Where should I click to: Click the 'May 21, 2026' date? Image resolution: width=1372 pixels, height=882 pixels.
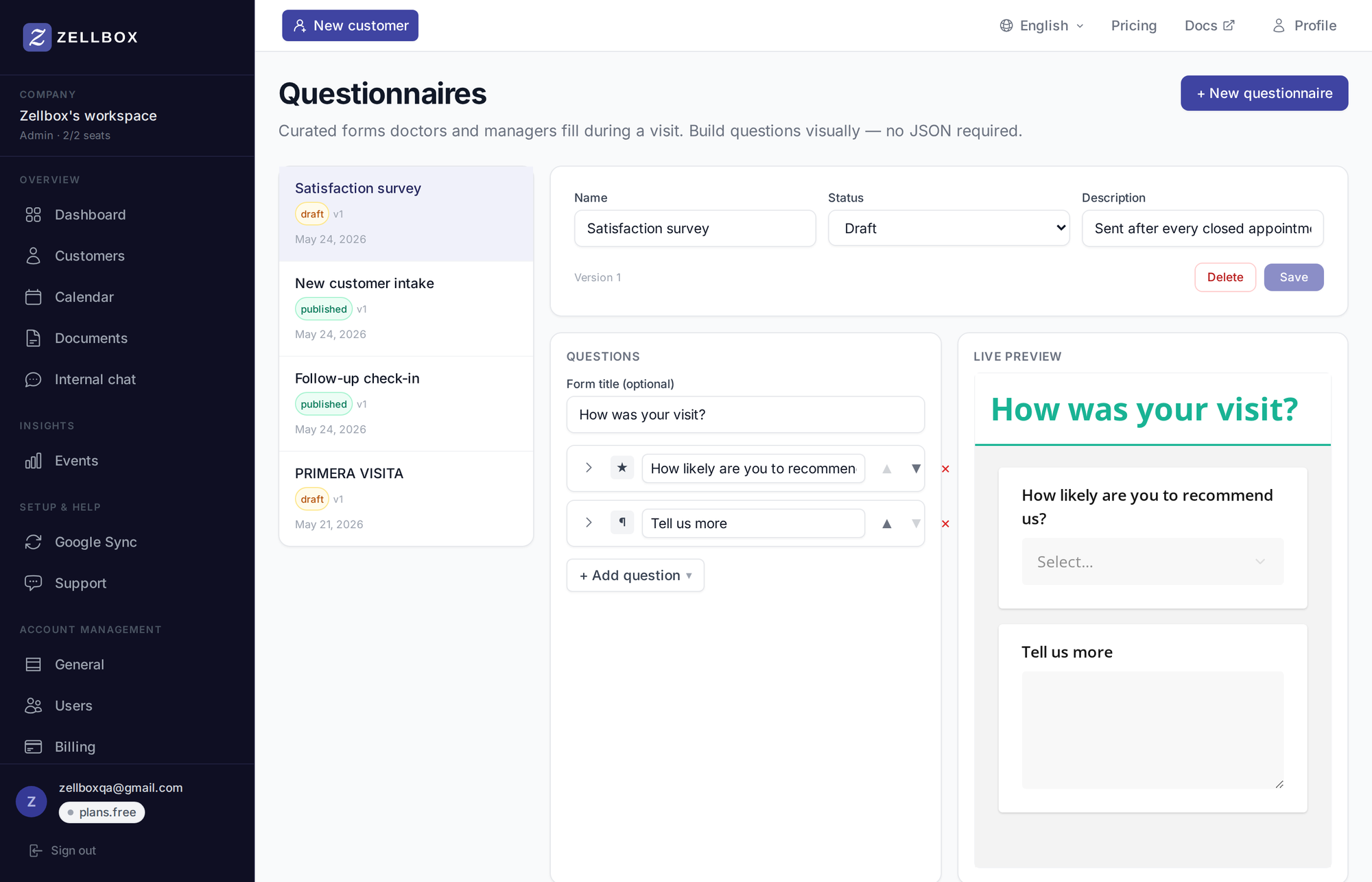click(329, 524)
